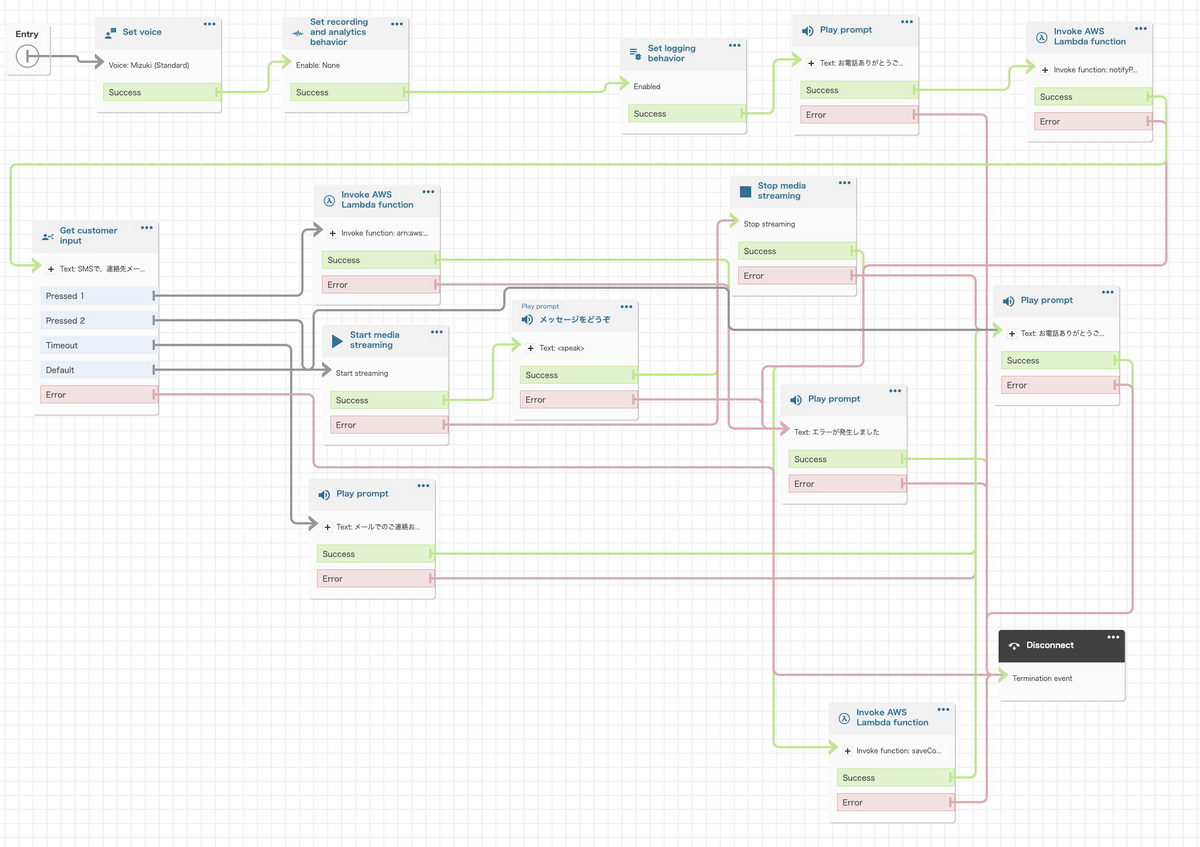Click Success output of Set recording and analytics block
The width and height of the screenshot is (1200, 847).
348,92
